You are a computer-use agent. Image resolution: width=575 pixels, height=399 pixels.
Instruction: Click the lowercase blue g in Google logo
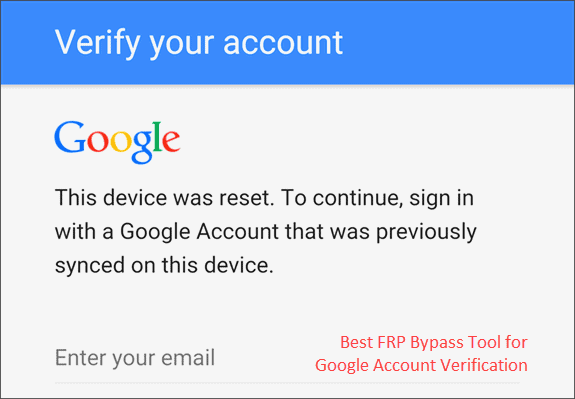click(x=142, y=147)
